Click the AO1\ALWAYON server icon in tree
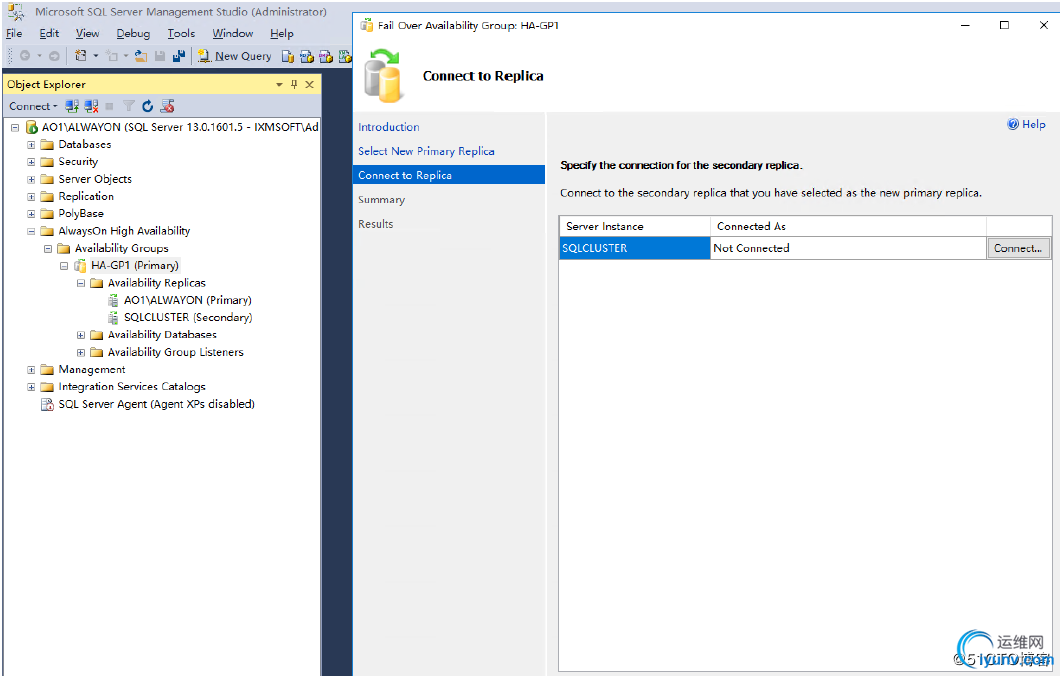The image size is (1060, 676). (x=31, y=127)
